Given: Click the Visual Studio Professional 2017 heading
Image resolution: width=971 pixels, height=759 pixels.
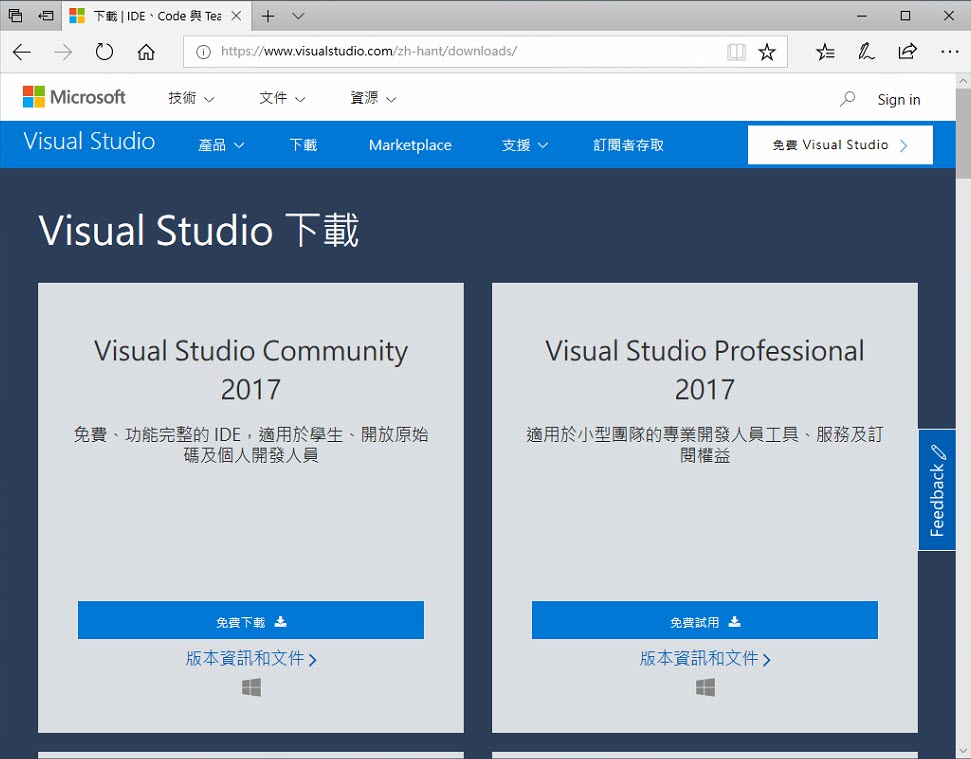Looking at the screenshot, I should click(705, 370).
